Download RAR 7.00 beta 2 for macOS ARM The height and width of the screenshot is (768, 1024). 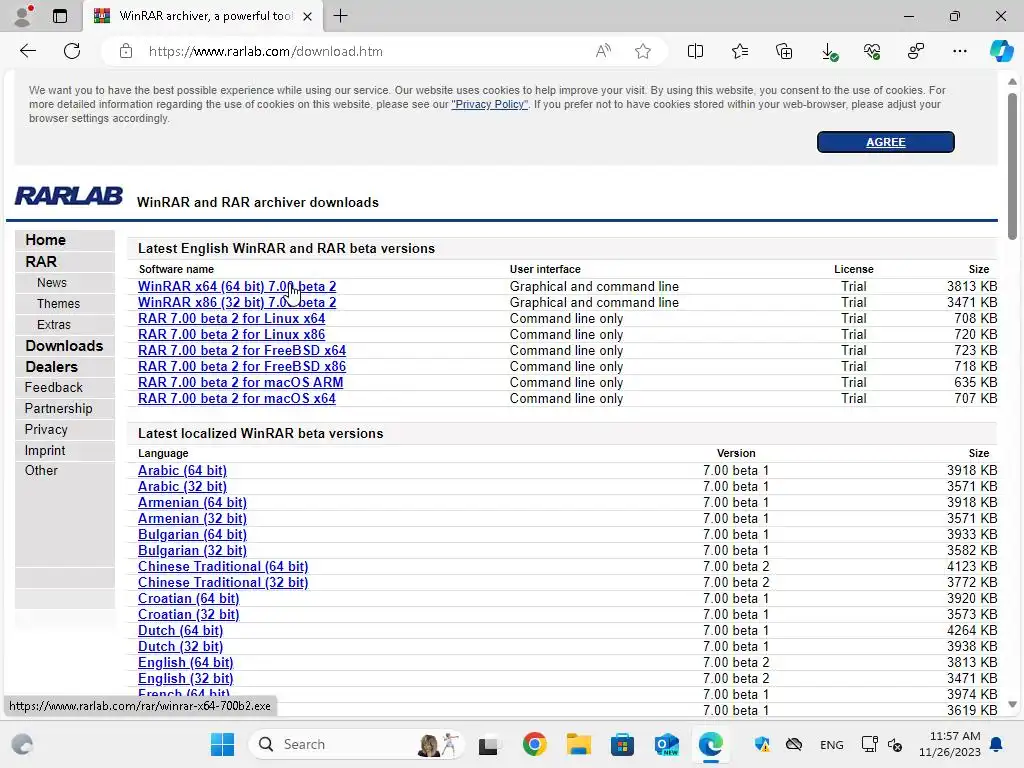tap(240, 383)
